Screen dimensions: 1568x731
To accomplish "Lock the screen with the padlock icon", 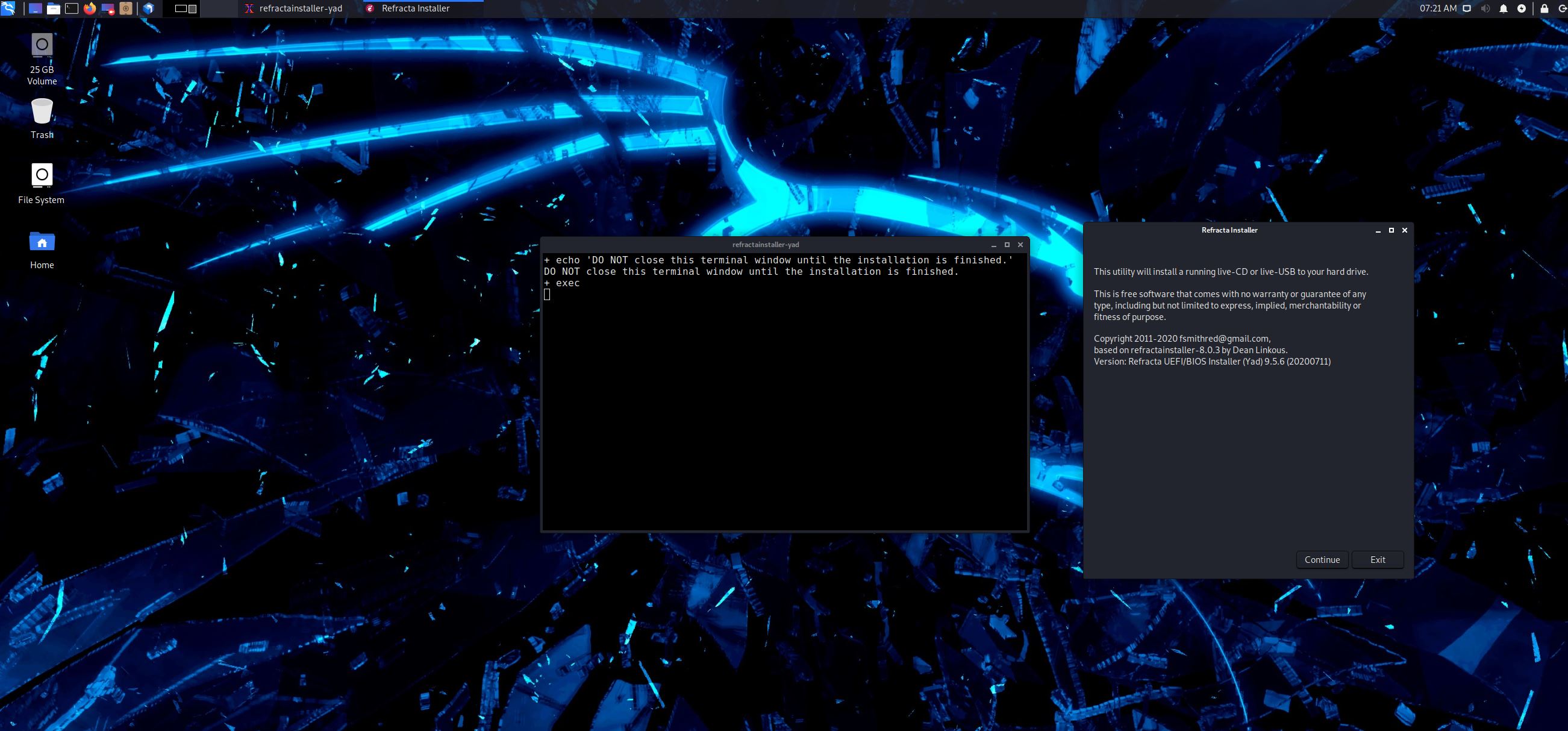I will pos(1545,8).
